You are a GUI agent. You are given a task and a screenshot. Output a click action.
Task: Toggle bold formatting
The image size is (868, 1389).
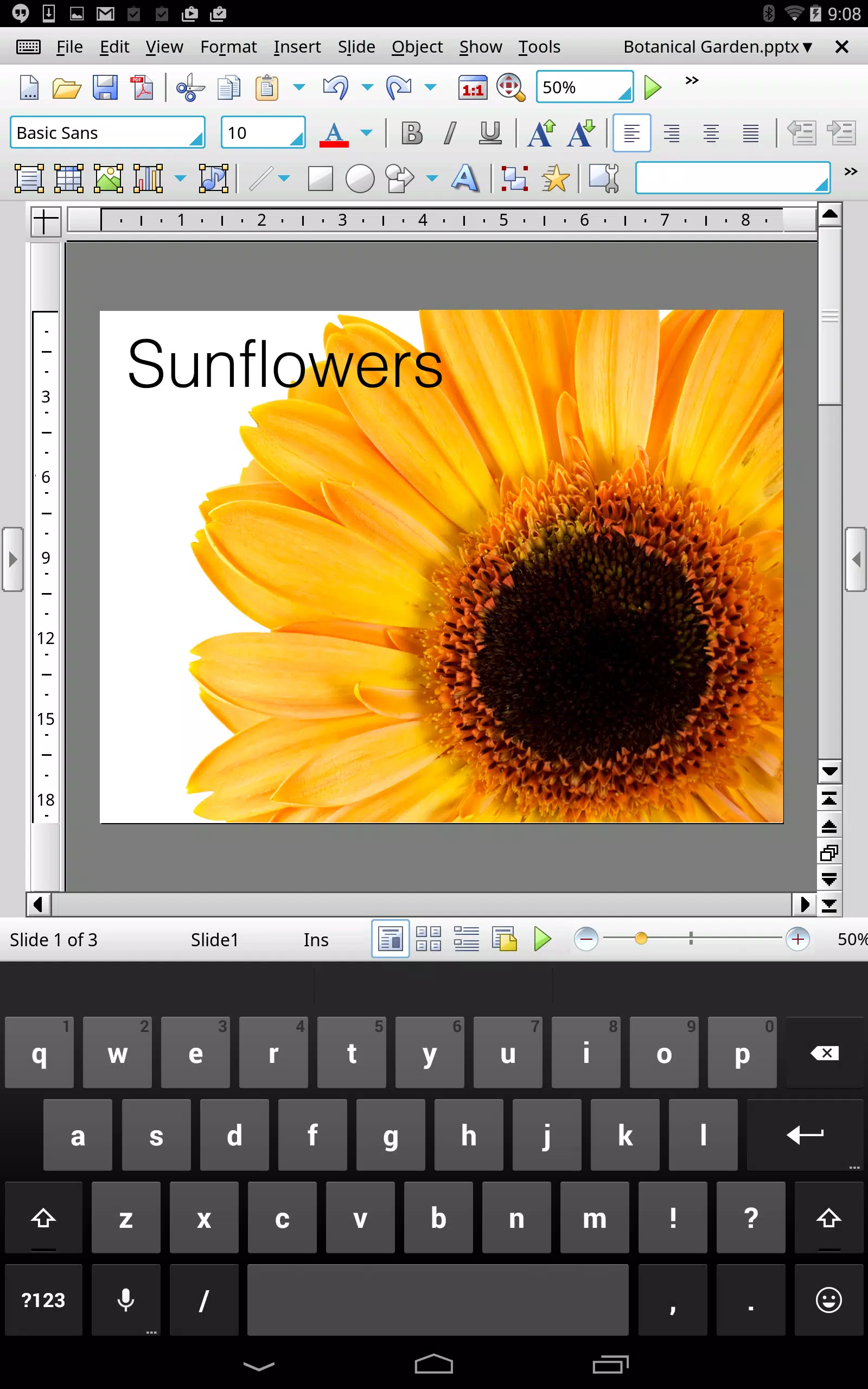(x=412, y=133)
